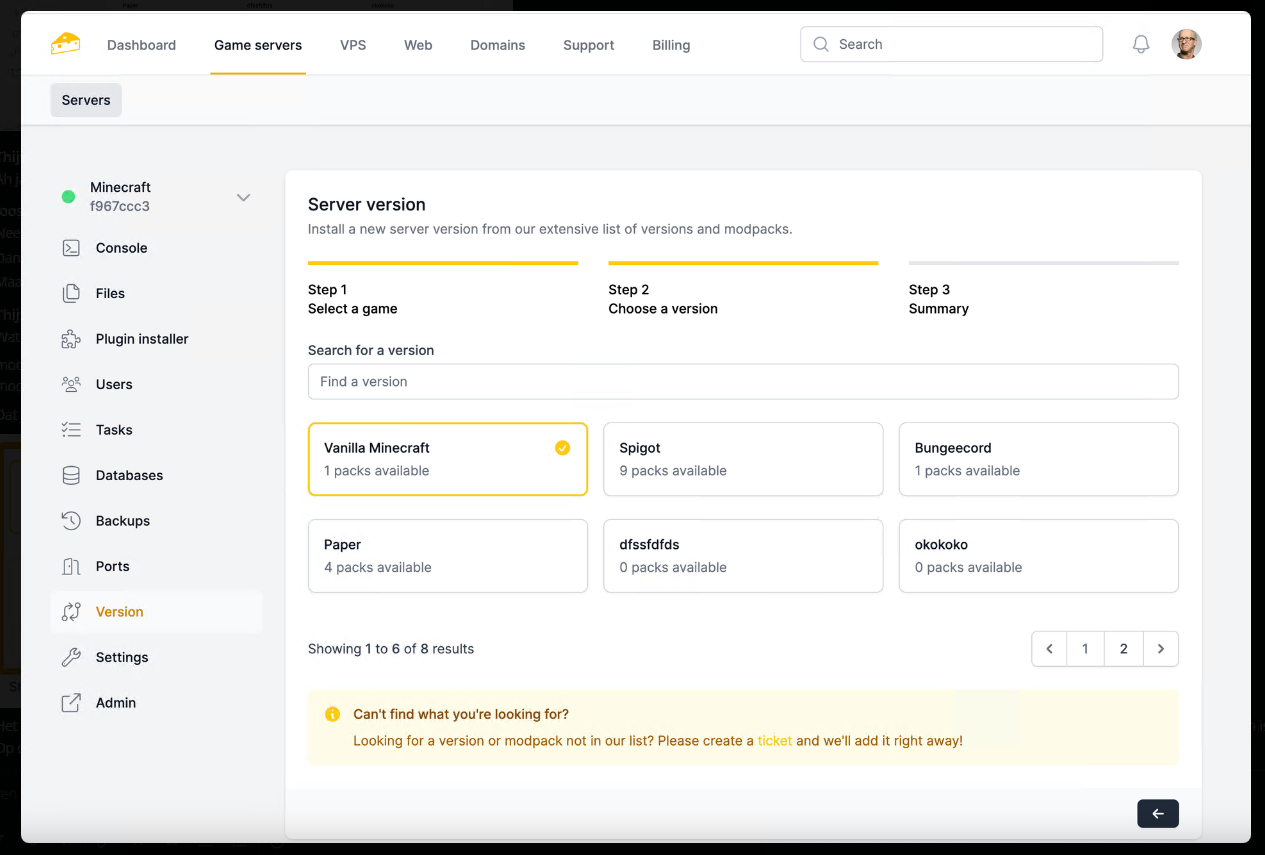This screenshot has width=1265, height=855.
Task: Open Files via the documents icon
Action: pyautogui.click(x=71, y=293)
